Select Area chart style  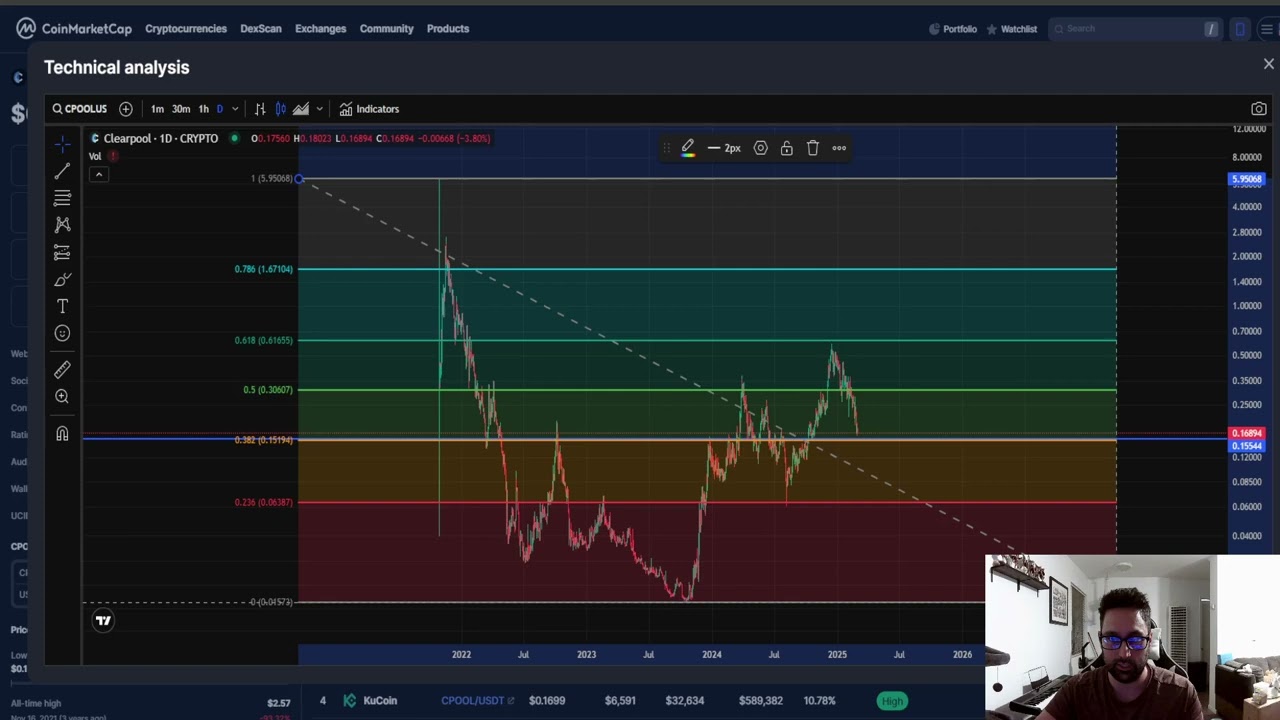coord(301,109)
